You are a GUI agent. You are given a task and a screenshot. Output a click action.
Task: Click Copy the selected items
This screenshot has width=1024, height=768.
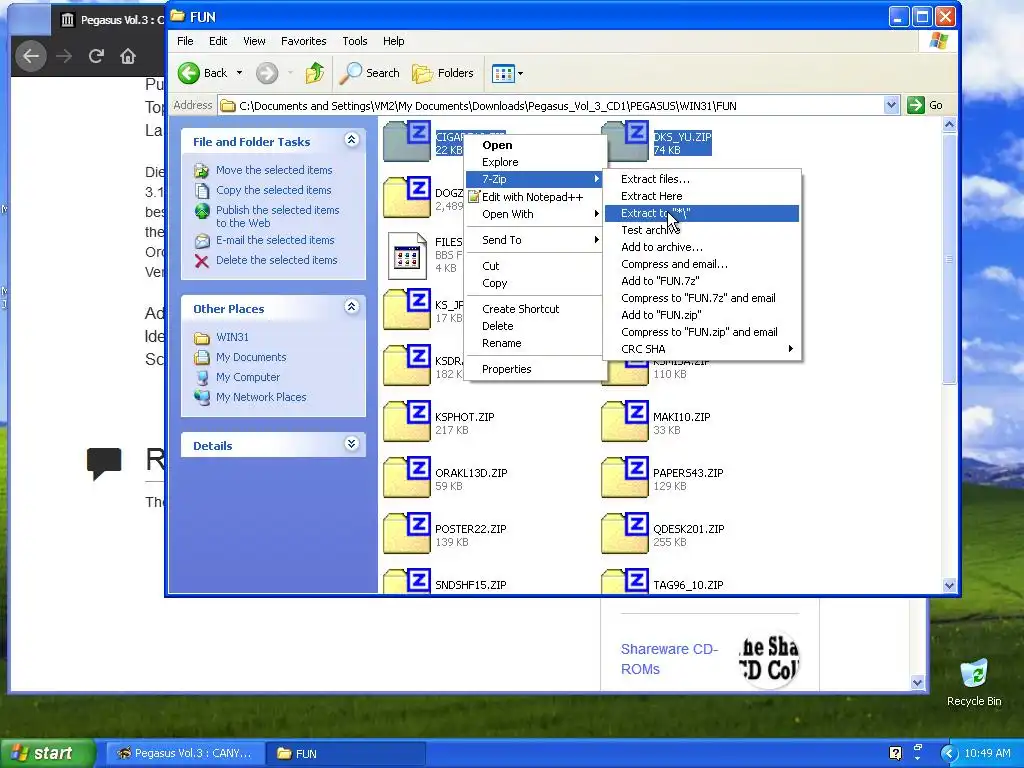[x=273, y=190]
